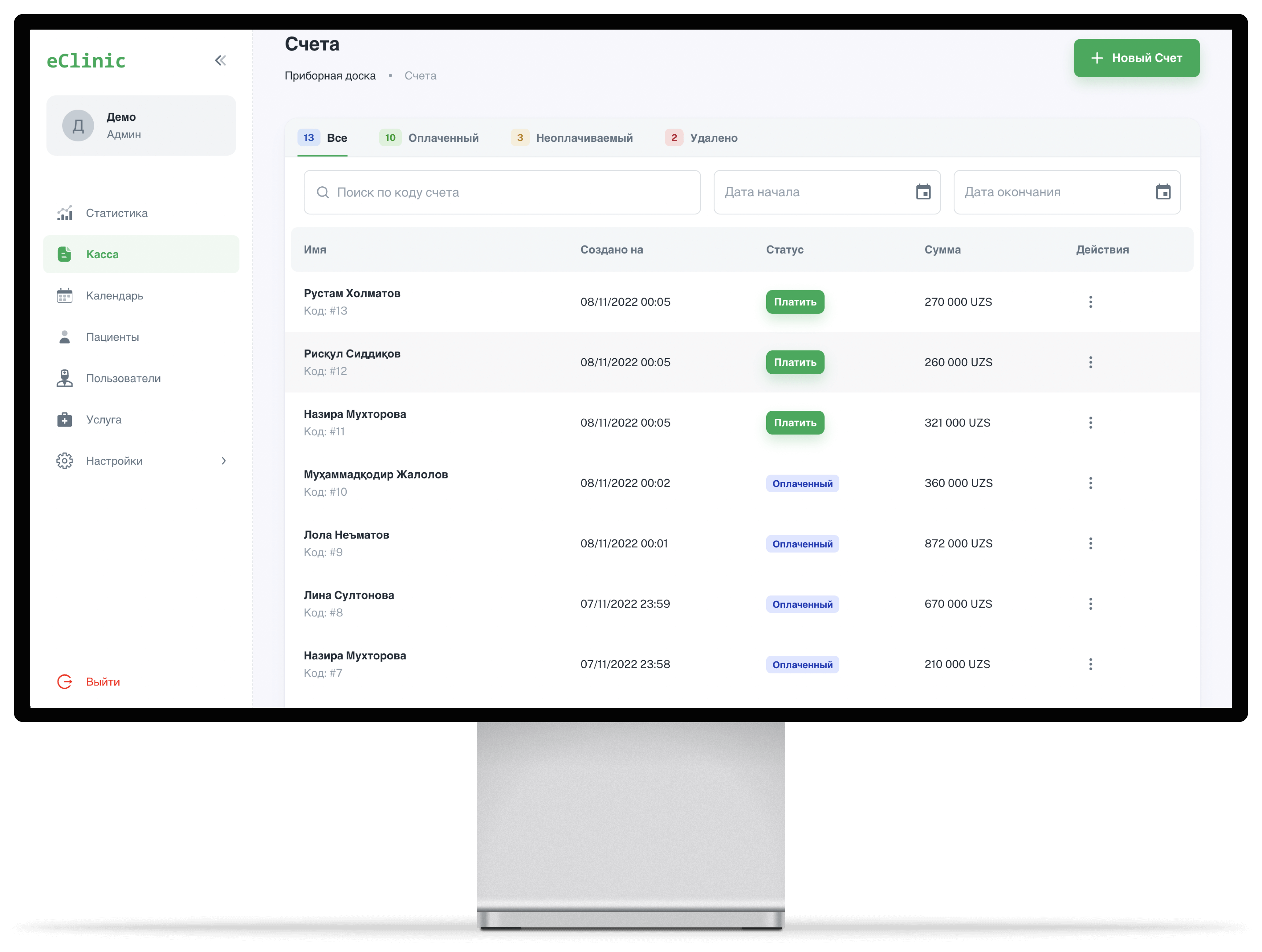Open the Пациенты person icon
This screenshot has width=1262, height=952.
[64, 337]
